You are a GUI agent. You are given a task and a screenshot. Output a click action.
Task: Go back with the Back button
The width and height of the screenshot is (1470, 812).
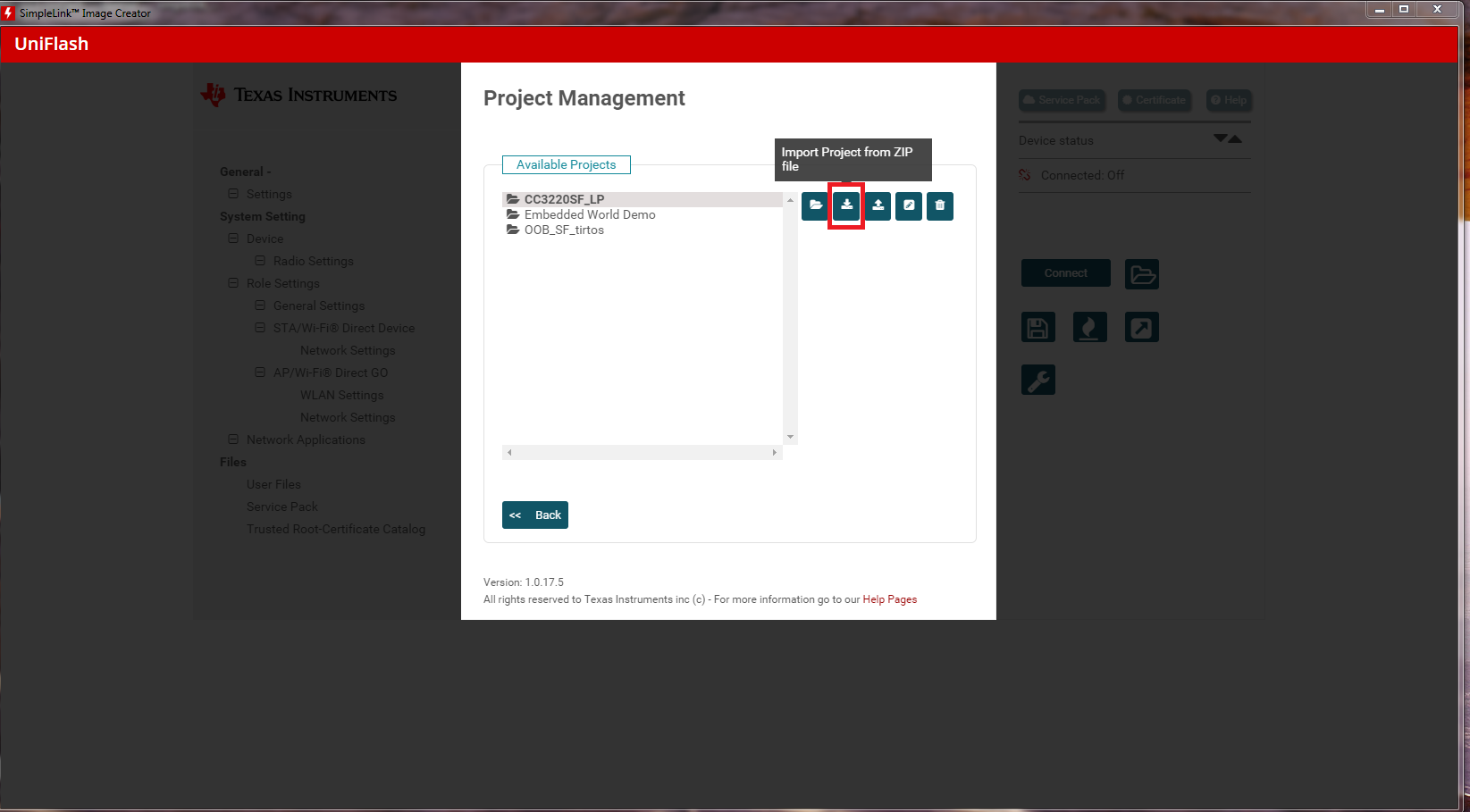[535, 515]
